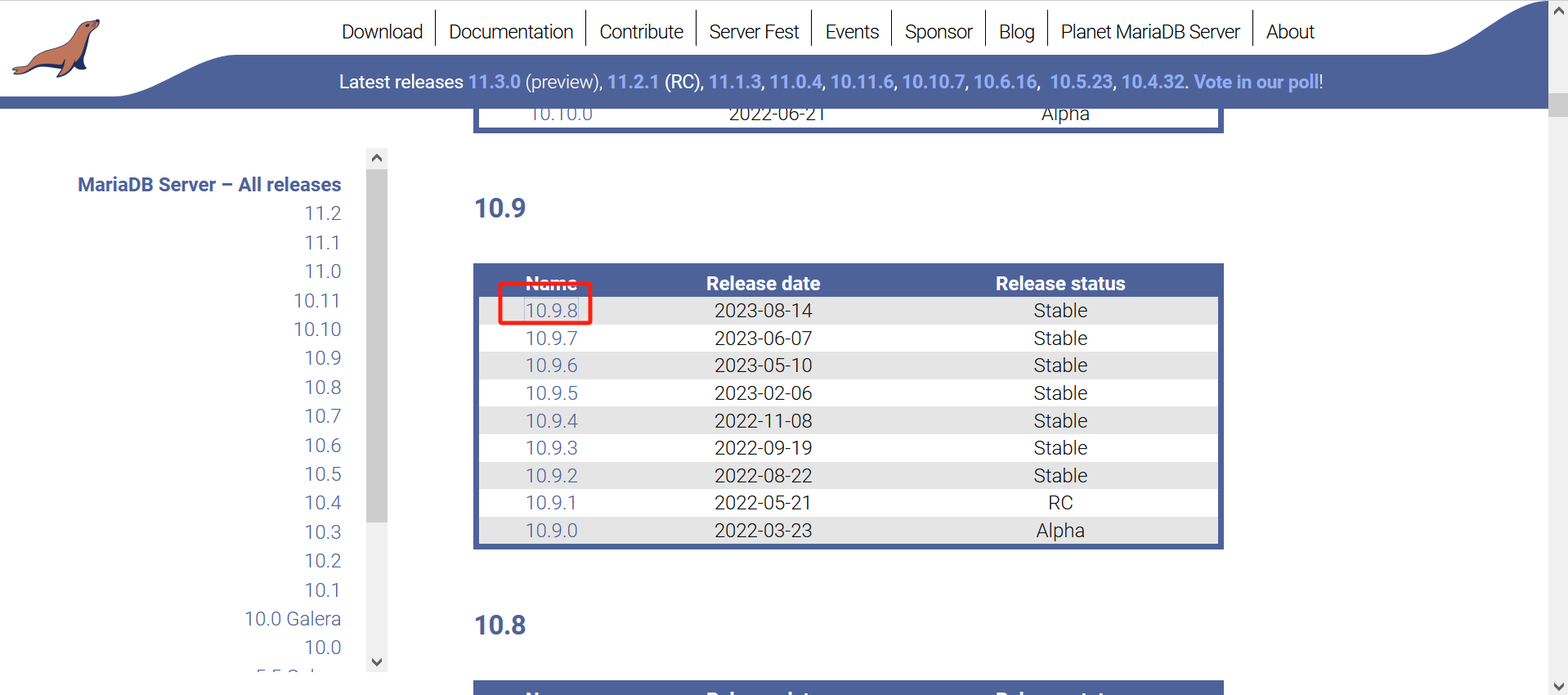Click the 2023-08-14 release date cell

764,311
